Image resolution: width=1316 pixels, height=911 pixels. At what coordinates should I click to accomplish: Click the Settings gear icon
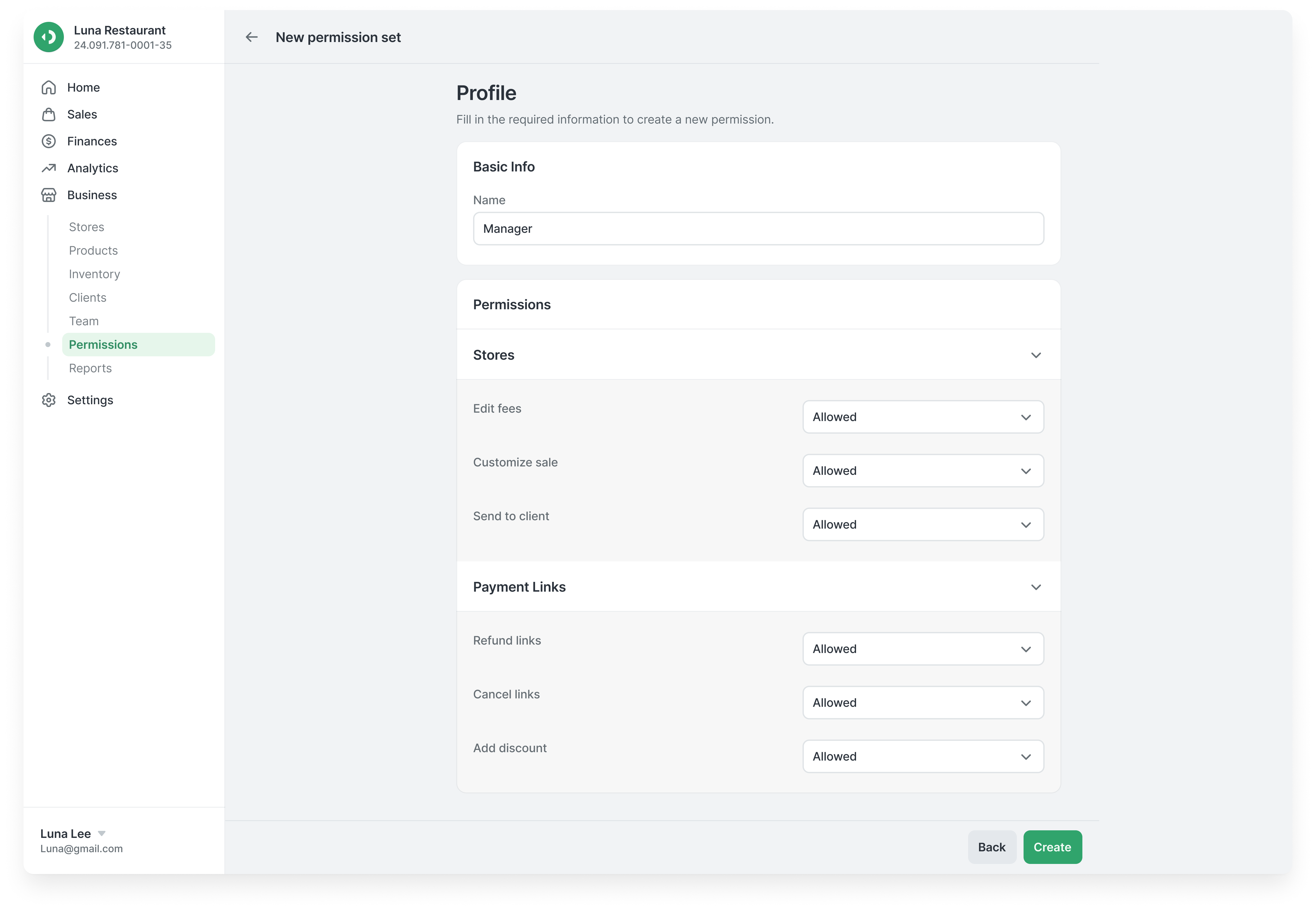(x=49, y=400)
